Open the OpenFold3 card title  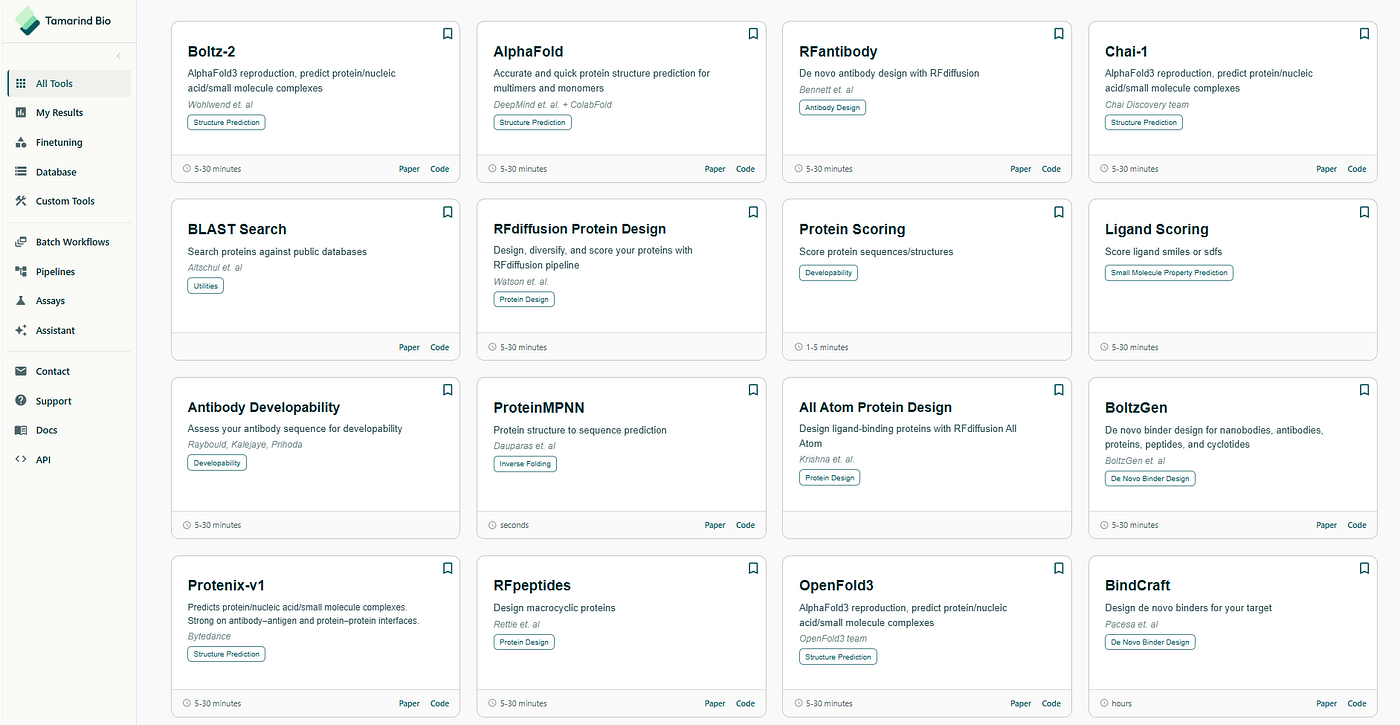tap(836, 585)
